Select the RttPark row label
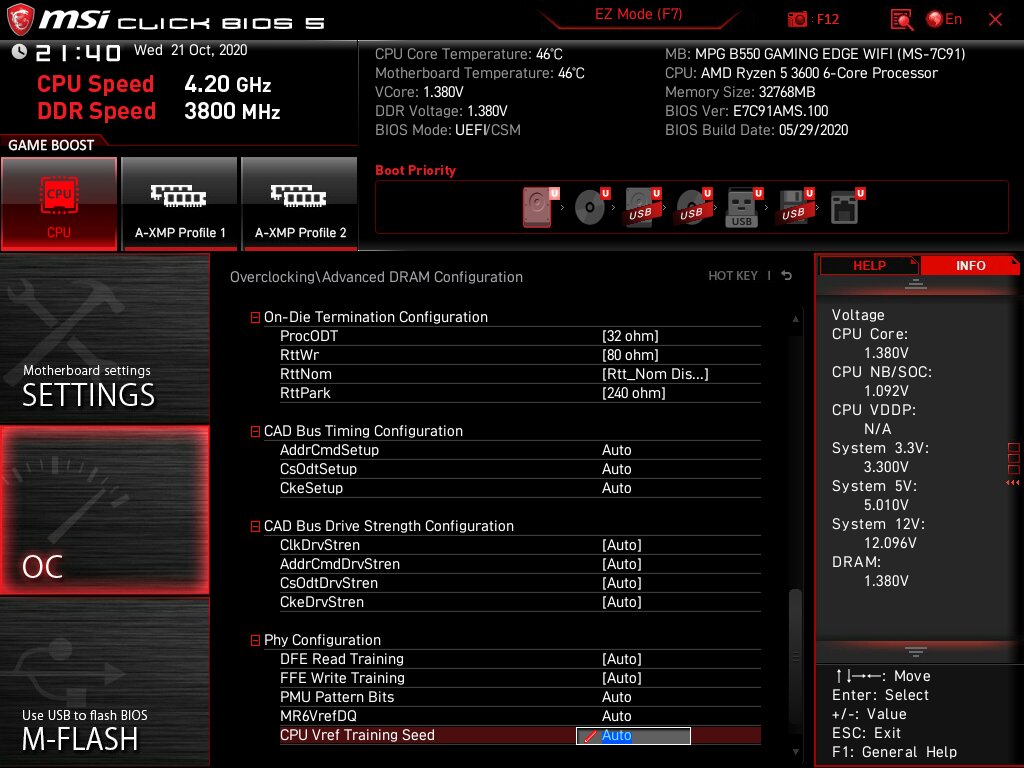Screen dimensions: 1024x768 [305, 393]
